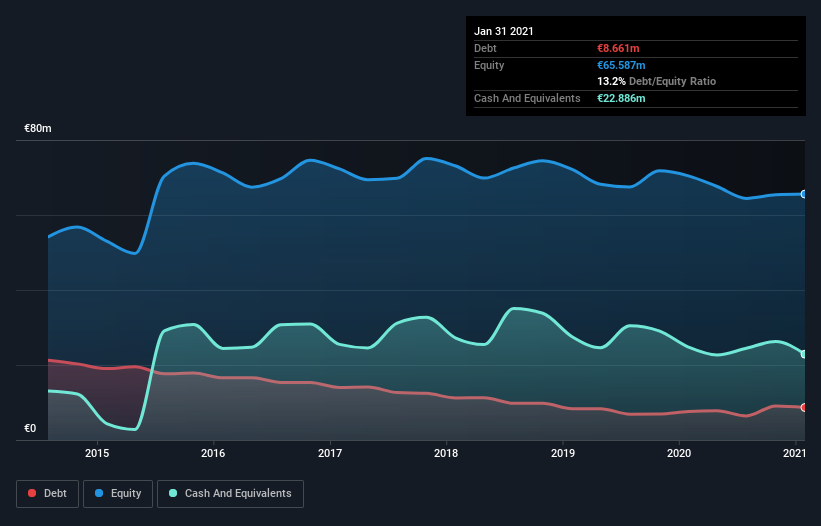Click the 2019 x-axis label
This screenshot has height=526, width=821.
563,453
